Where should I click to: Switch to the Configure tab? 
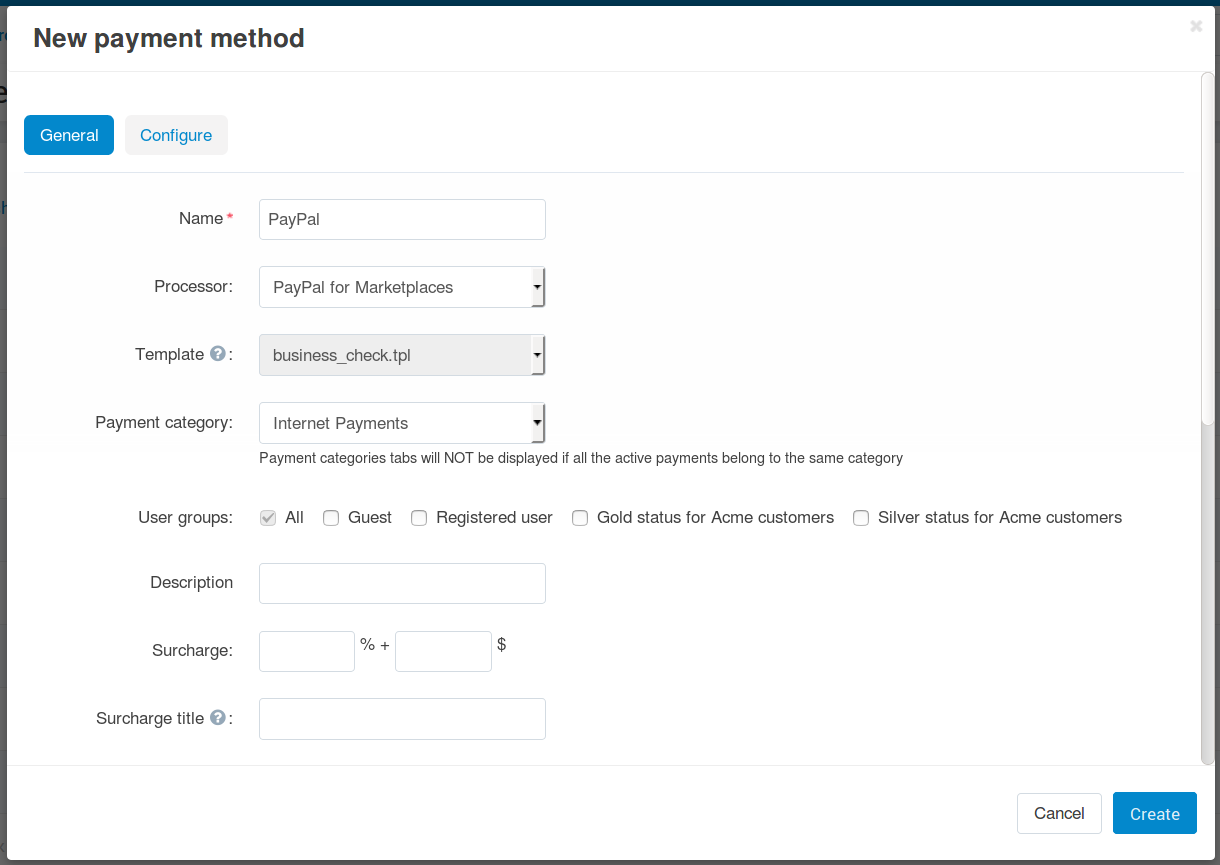[x=176, y=135]
